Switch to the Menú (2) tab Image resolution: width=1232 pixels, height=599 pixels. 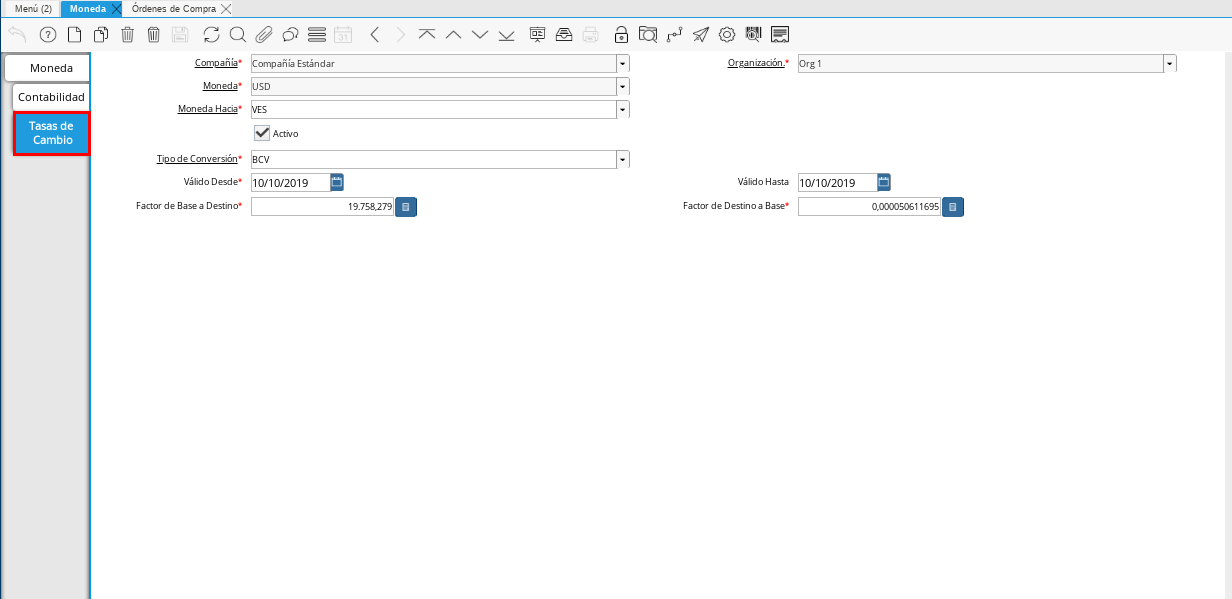(x=33, y=8)
